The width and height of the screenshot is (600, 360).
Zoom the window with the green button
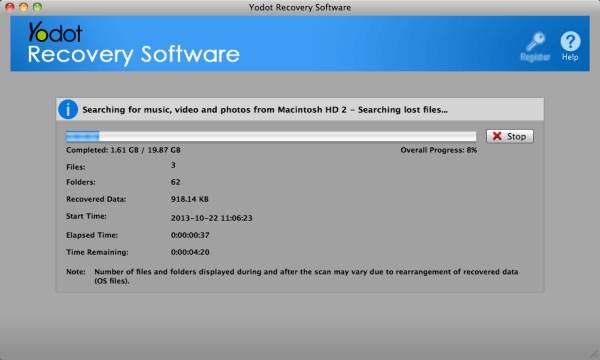tap(37, 7)
